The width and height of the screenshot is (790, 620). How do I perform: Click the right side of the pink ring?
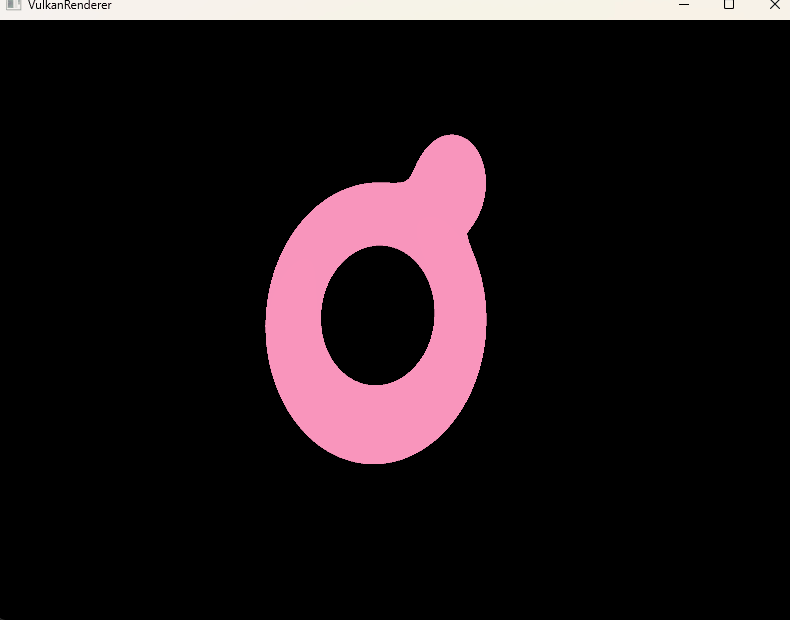coord(461,318)
